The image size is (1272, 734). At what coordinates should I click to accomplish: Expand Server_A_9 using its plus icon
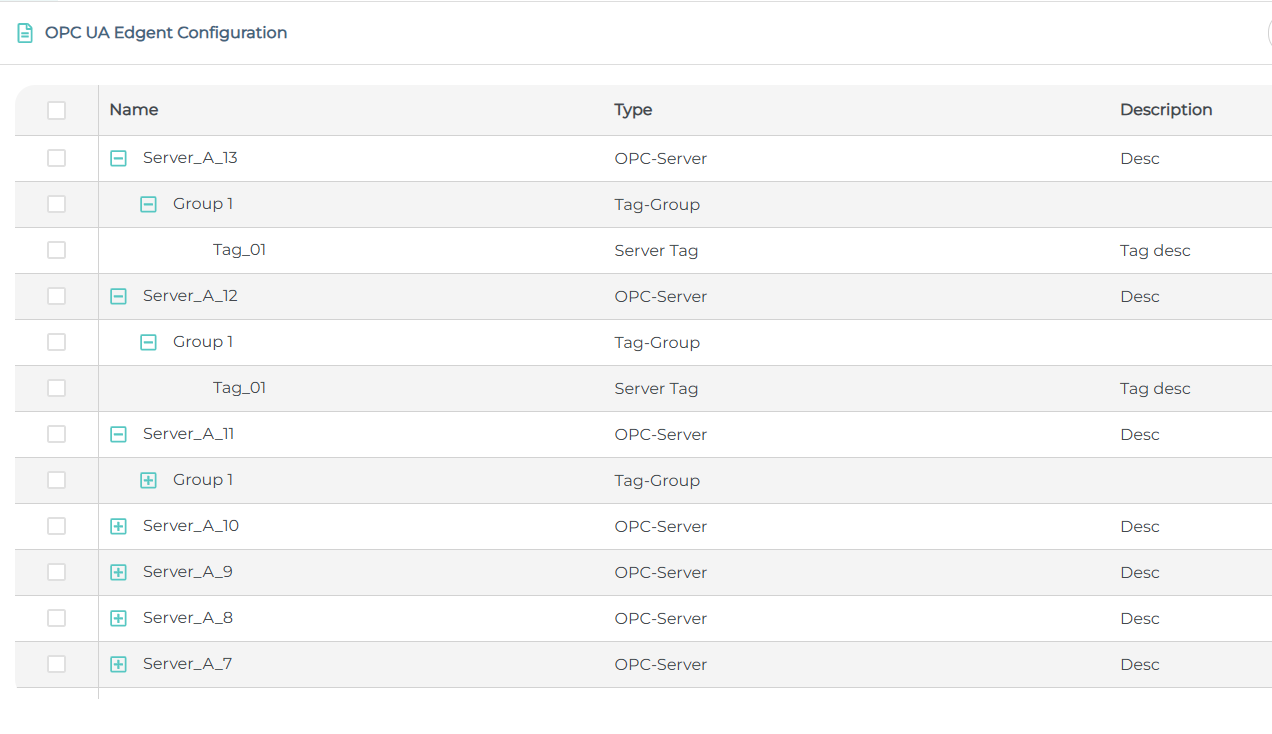(x=118, y=572)
